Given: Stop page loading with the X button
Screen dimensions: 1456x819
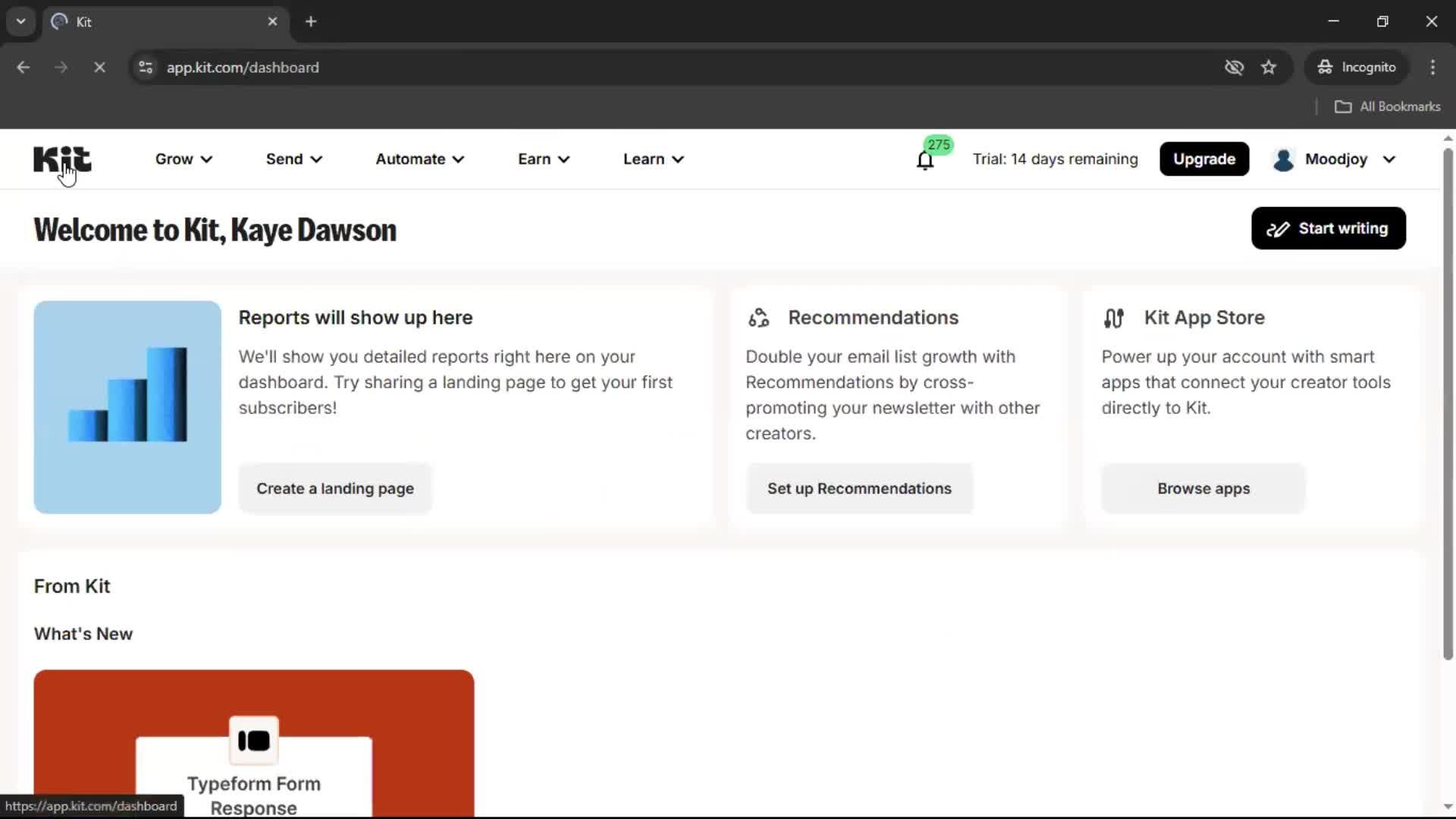Looking at the screenshot, I should coord(99,67).
